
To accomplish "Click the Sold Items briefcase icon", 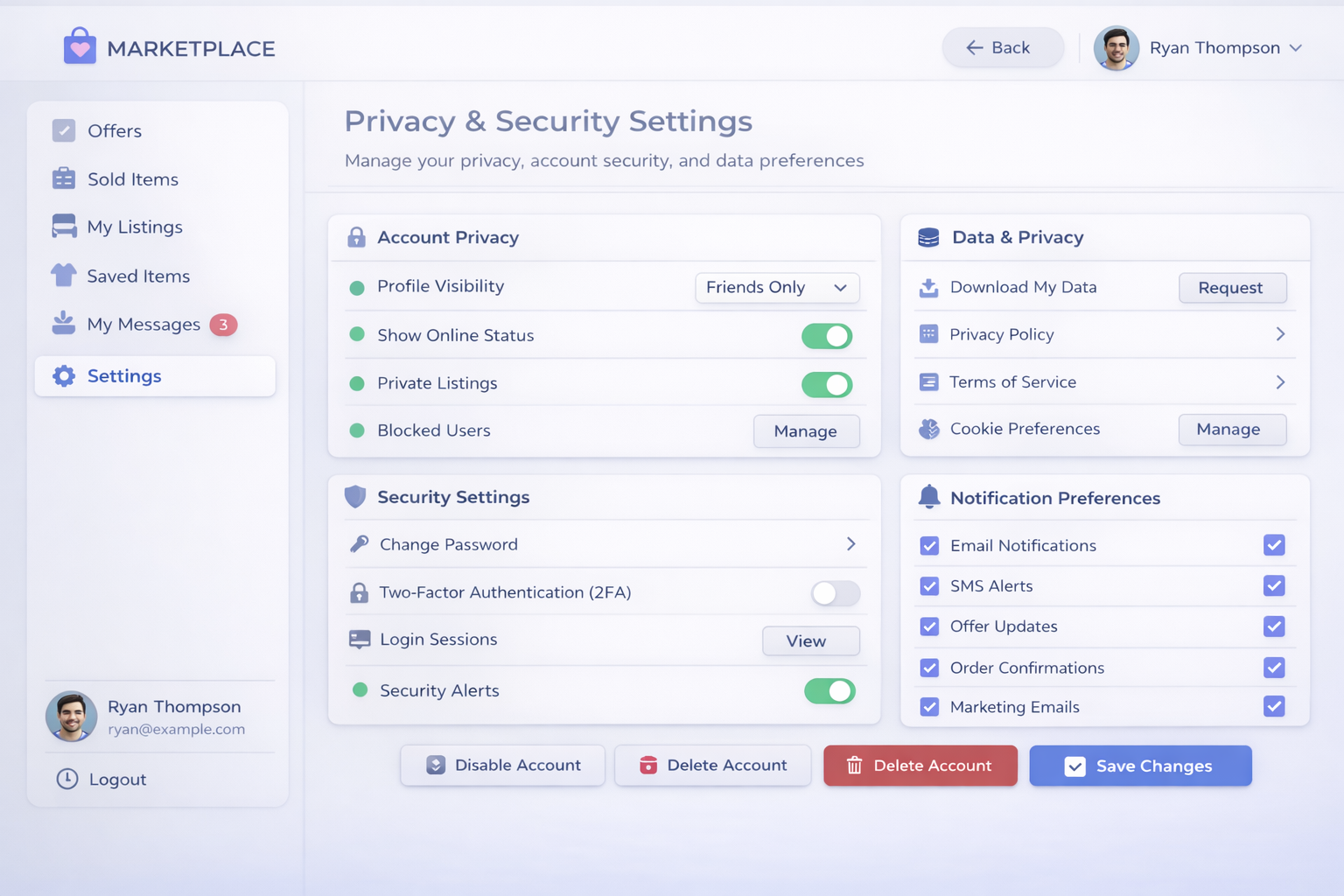I will (64, 178).
